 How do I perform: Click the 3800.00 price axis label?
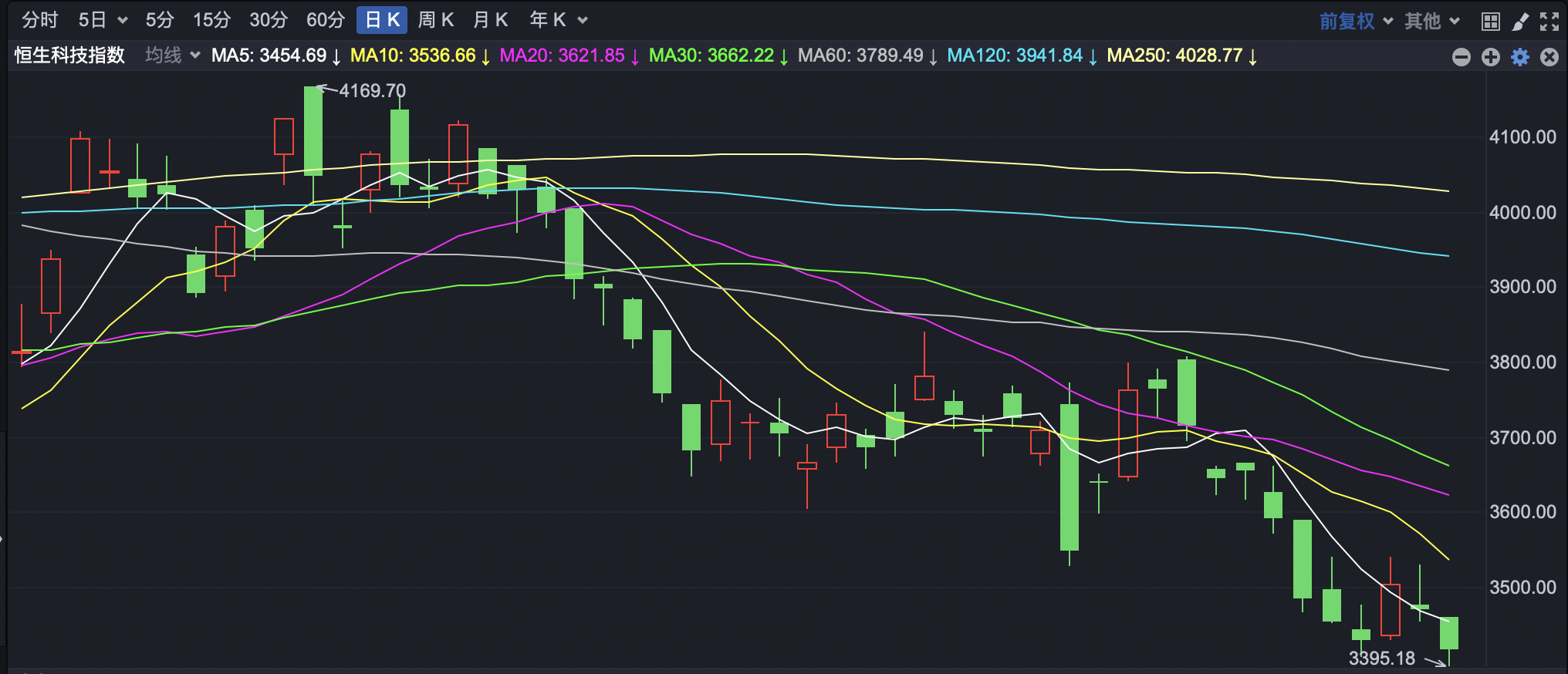tap(1522, 362)
